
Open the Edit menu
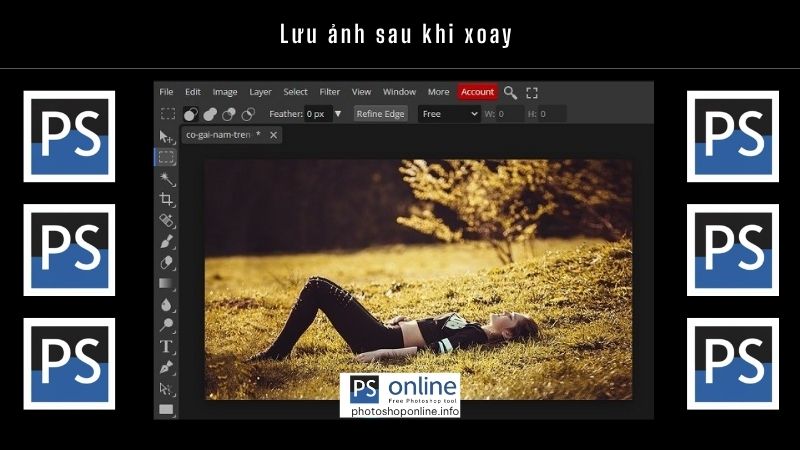(193, 92)
